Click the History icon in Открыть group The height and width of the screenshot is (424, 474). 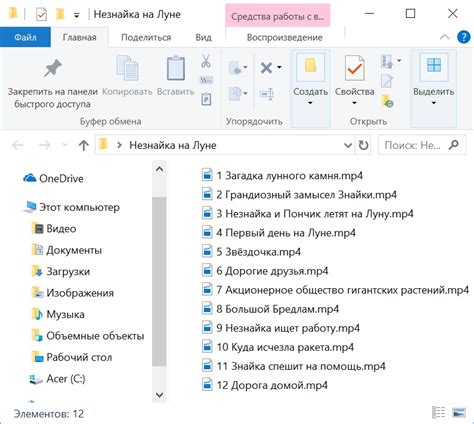[387, 101]
